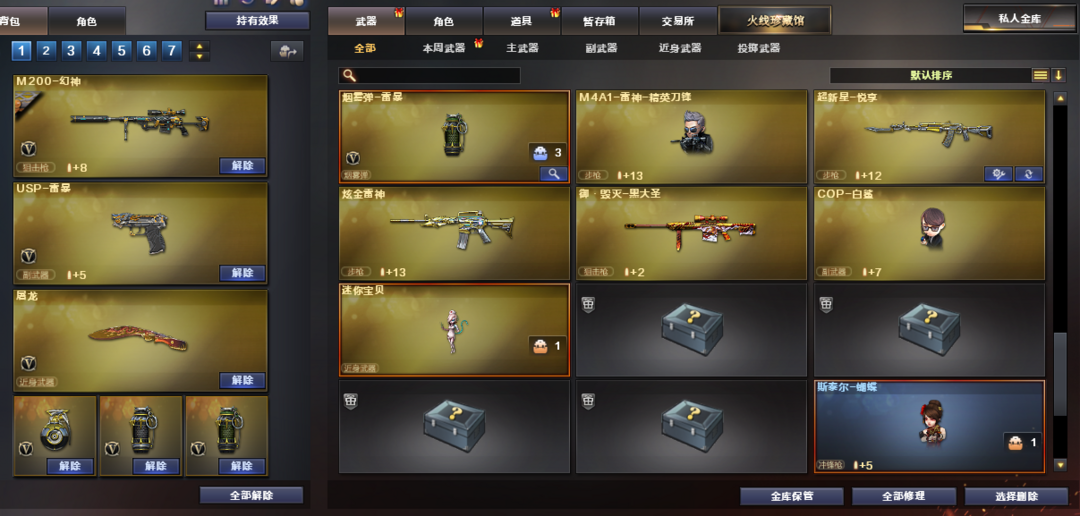Click the gear-wrench icon on 超新星-悦享 card
This screenshot has height=516, width=1080.
pyautogui.click(x=998, y=174)
